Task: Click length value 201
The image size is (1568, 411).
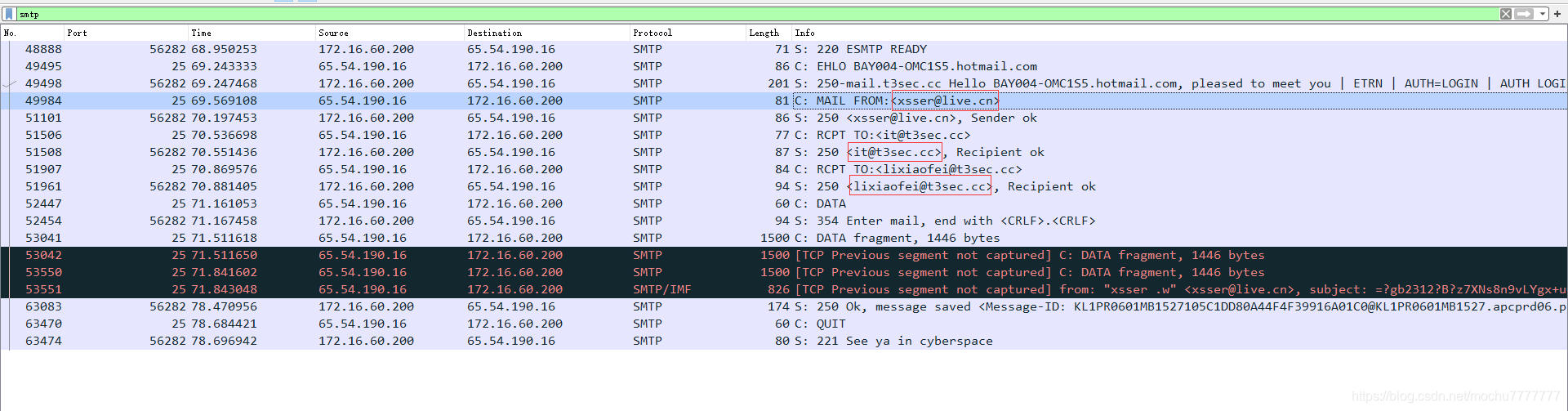Action: tap(778, 83)
